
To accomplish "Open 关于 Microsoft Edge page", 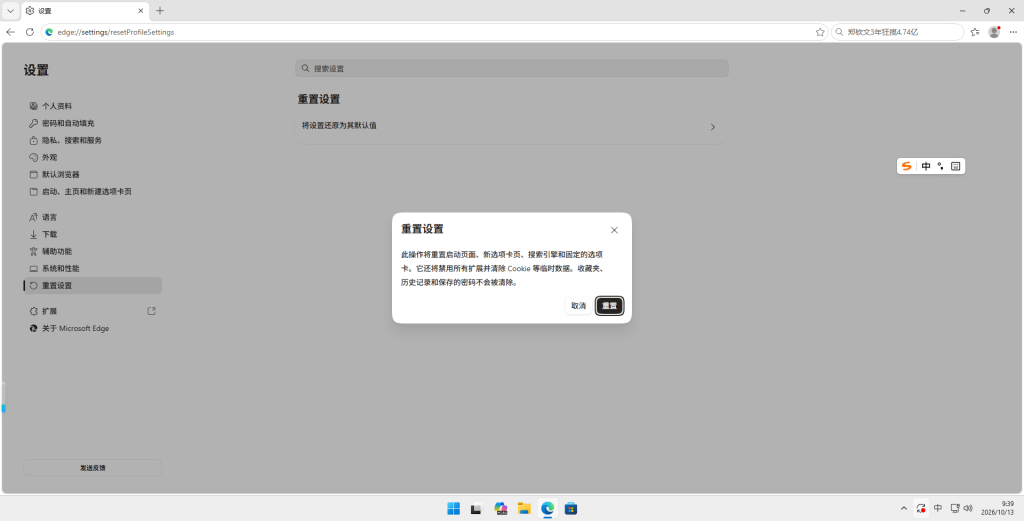I will [x=93, y=328].
